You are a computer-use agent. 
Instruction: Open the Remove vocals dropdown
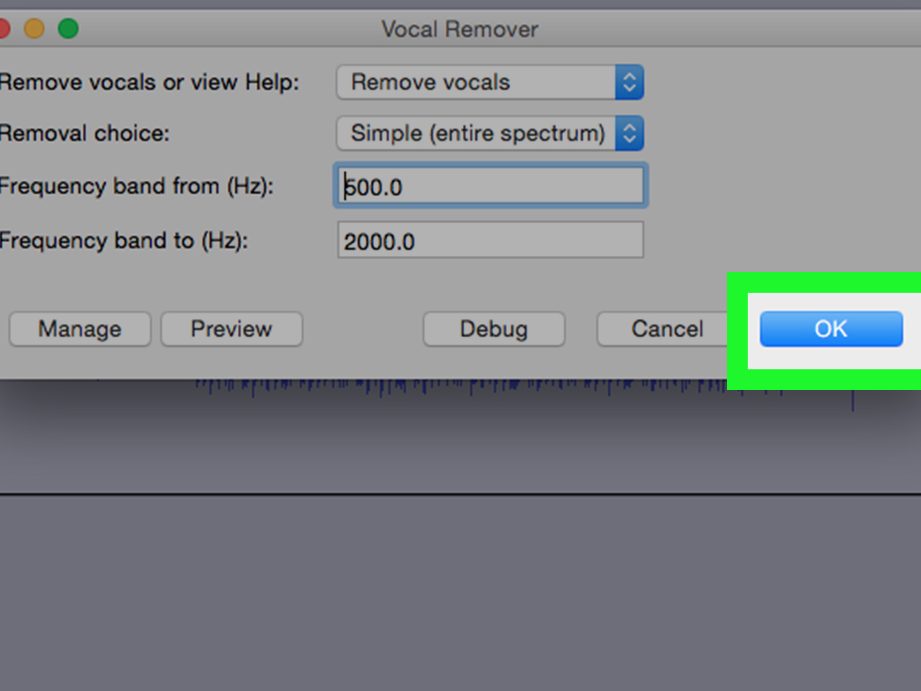coord(489,82)
